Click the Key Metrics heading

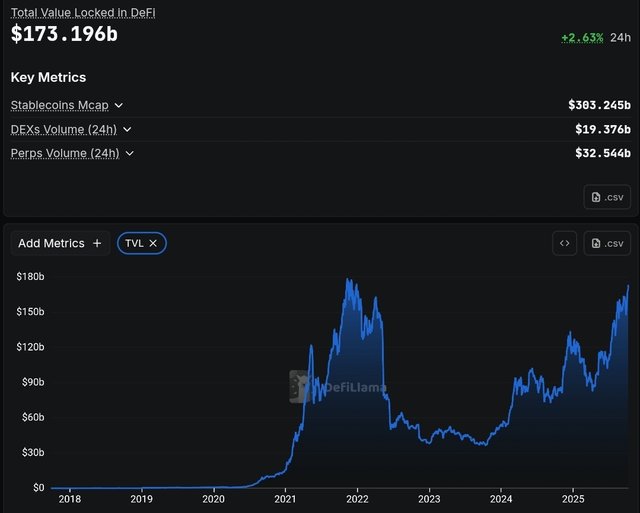pos(48,77)
